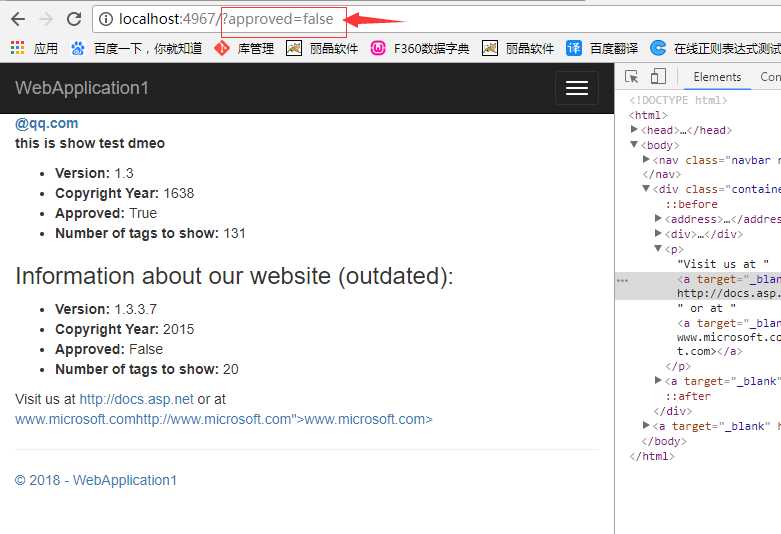Click the "Approved: True" list item
This screenshot has height=534, width=781.
(x=106, y=213)
